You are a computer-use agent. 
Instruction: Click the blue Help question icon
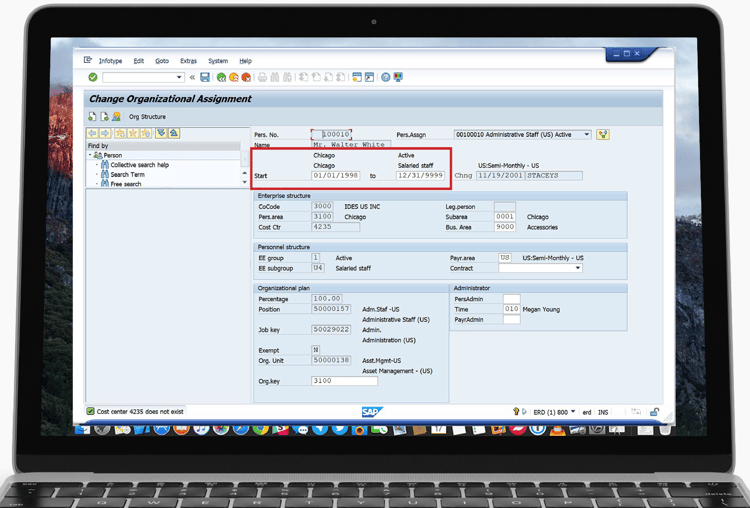(x=386, y=77)
